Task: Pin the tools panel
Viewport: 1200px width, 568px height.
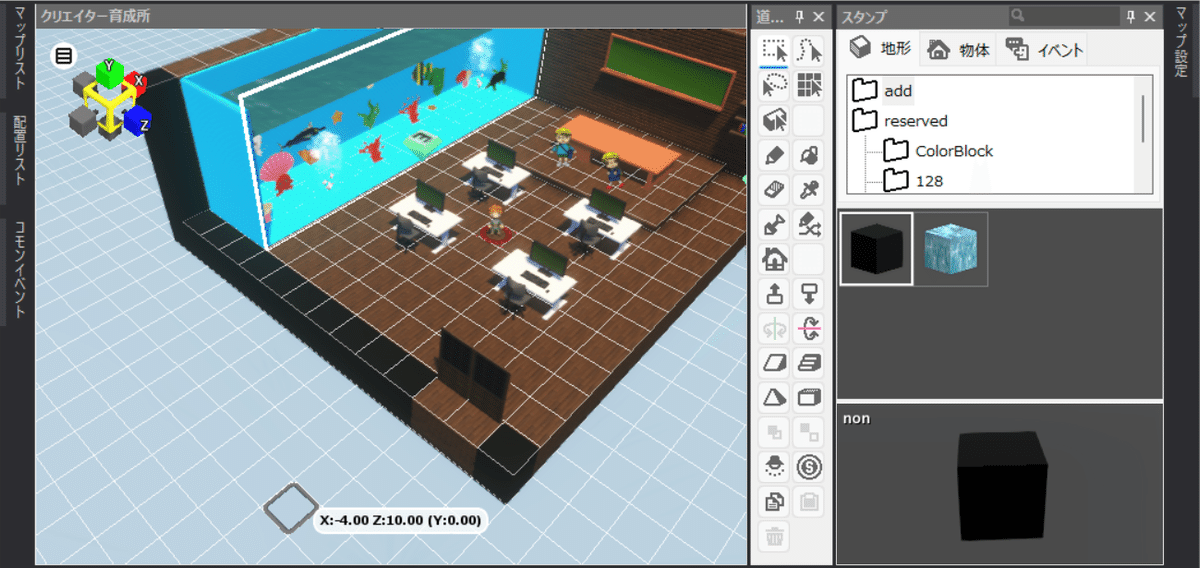Action: 800,16
